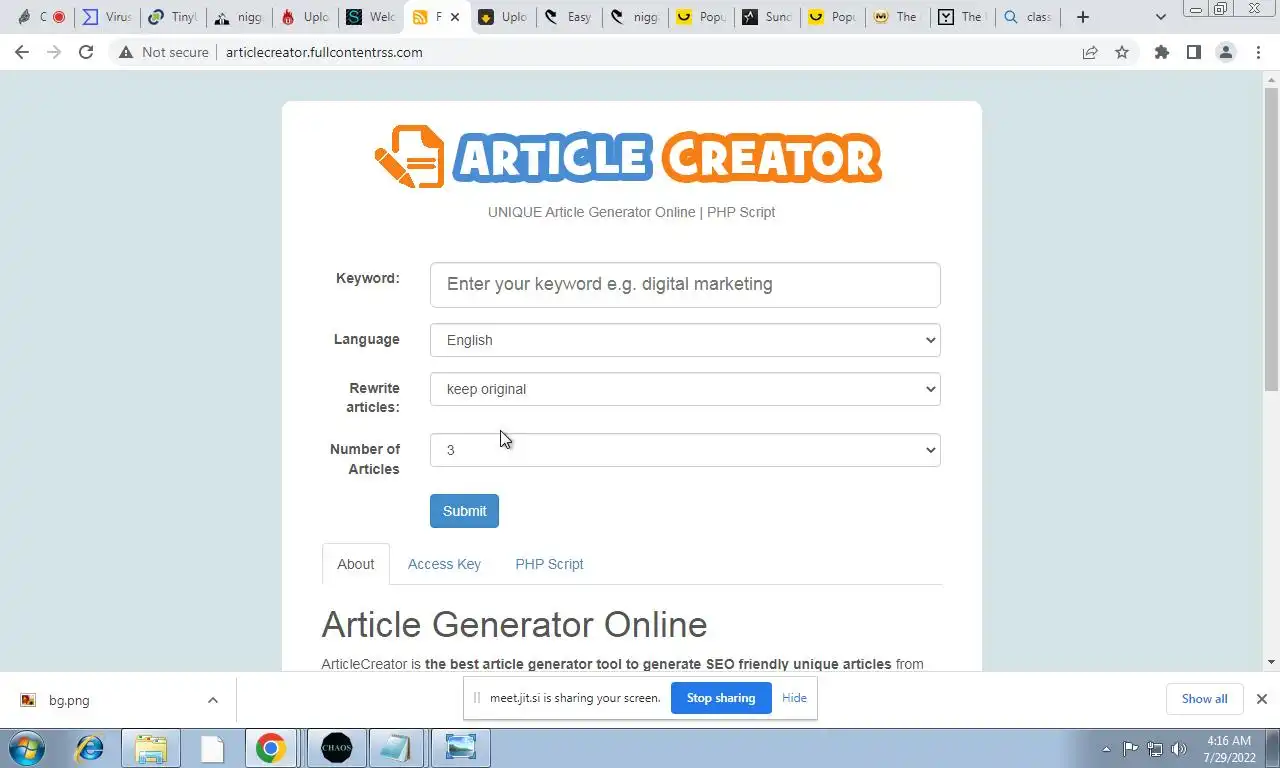Close the active Article Creator tab
The height and width of the screenshot is (768, 1280).
454,17
